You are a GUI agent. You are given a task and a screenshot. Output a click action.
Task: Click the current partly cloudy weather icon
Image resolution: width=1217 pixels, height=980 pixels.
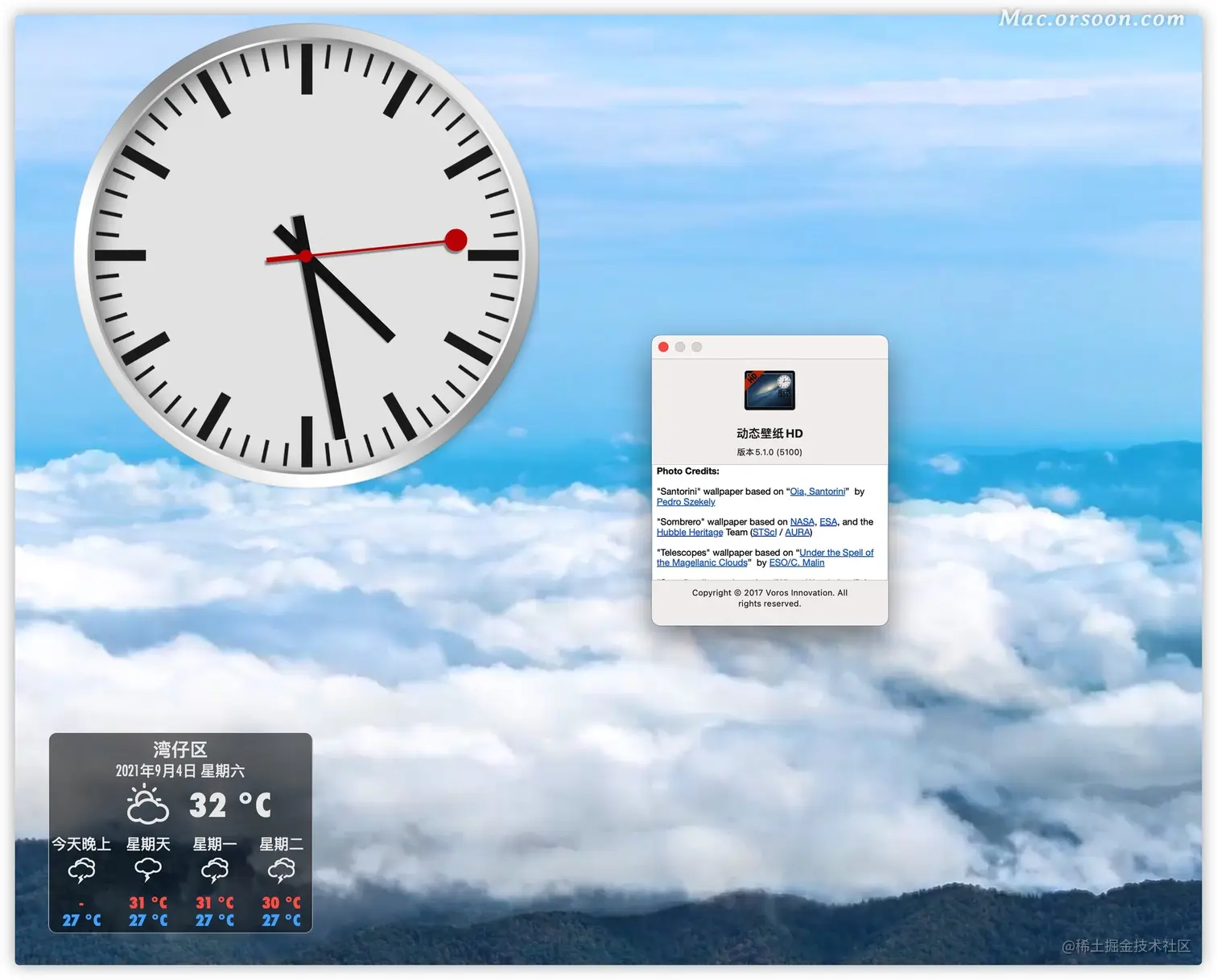[148, 805]
